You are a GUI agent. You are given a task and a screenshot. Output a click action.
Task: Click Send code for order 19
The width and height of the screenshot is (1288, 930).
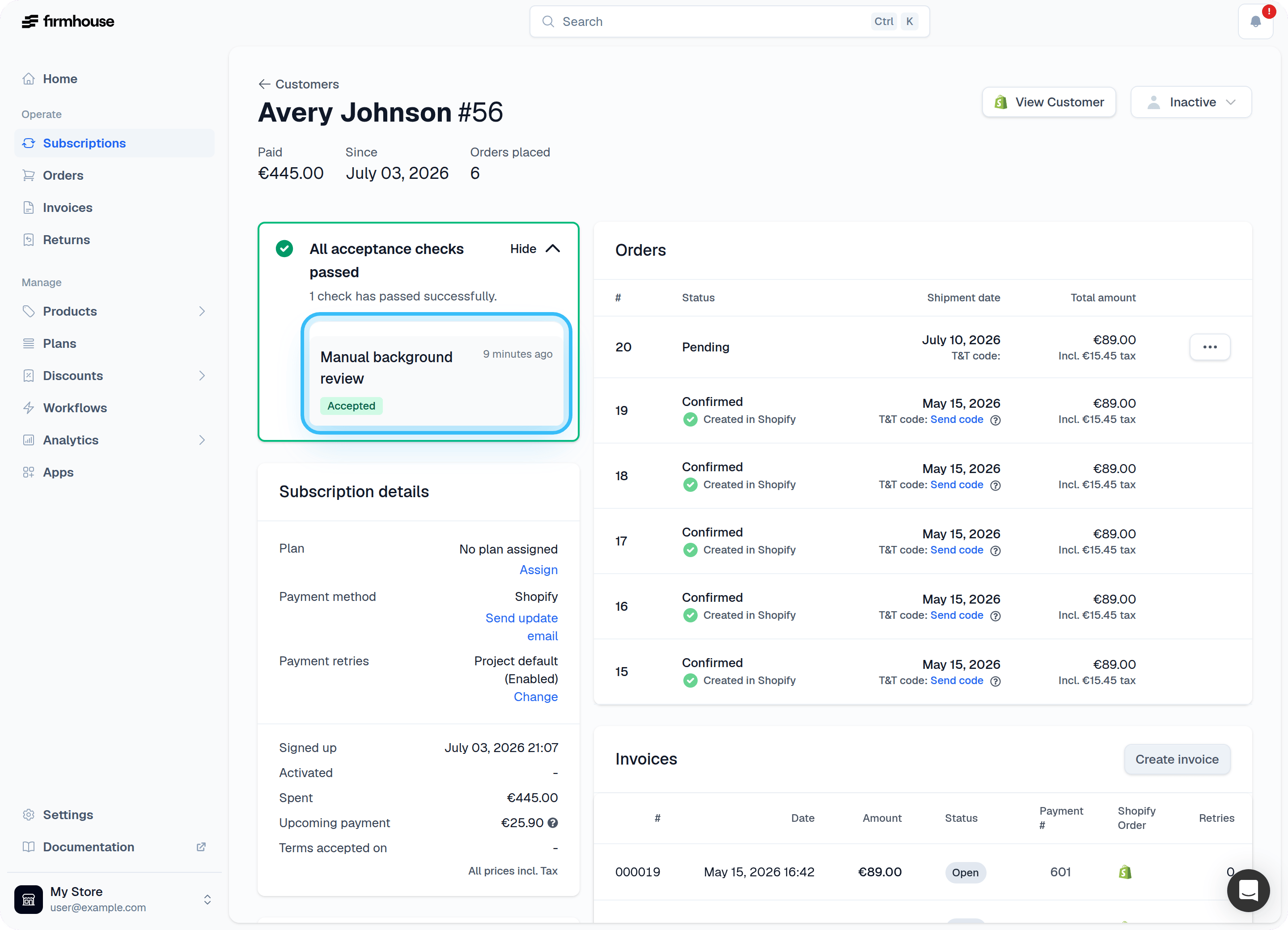(956, 419)
